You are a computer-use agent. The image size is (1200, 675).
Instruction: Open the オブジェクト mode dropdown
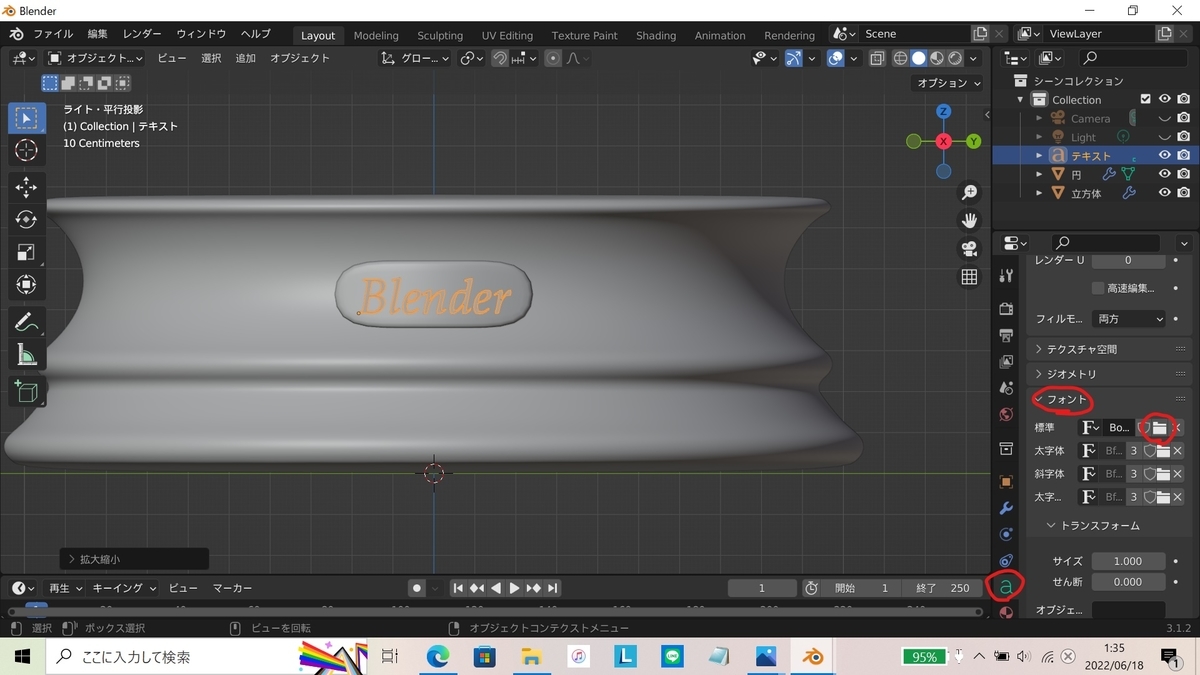click(x=96, y=58)
